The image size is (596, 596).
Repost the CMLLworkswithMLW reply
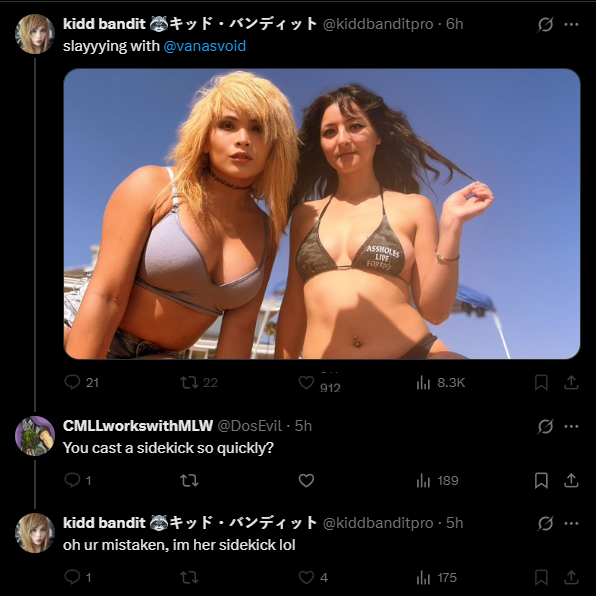click(189, 480)
